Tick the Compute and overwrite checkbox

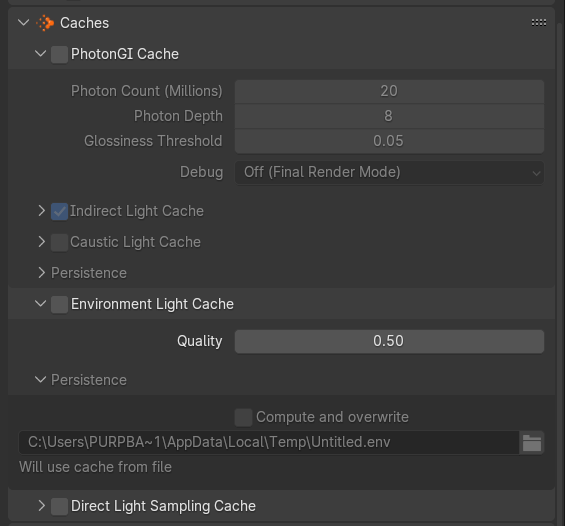243,417
